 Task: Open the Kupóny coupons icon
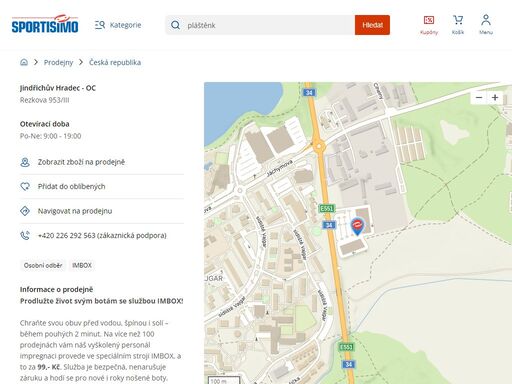[429, 25]
